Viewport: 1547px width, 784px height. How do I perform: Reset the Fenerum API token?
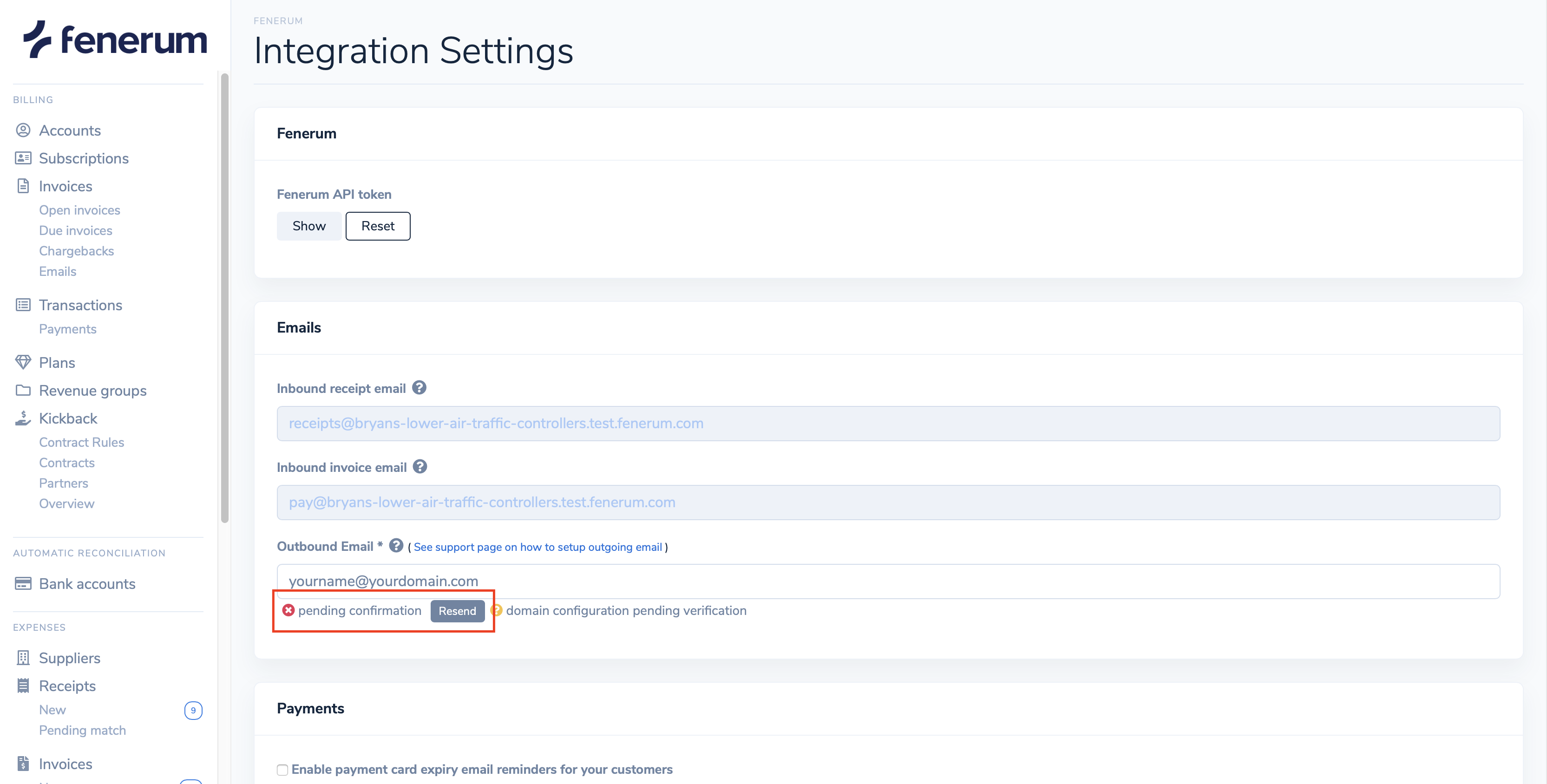(378, 226)
